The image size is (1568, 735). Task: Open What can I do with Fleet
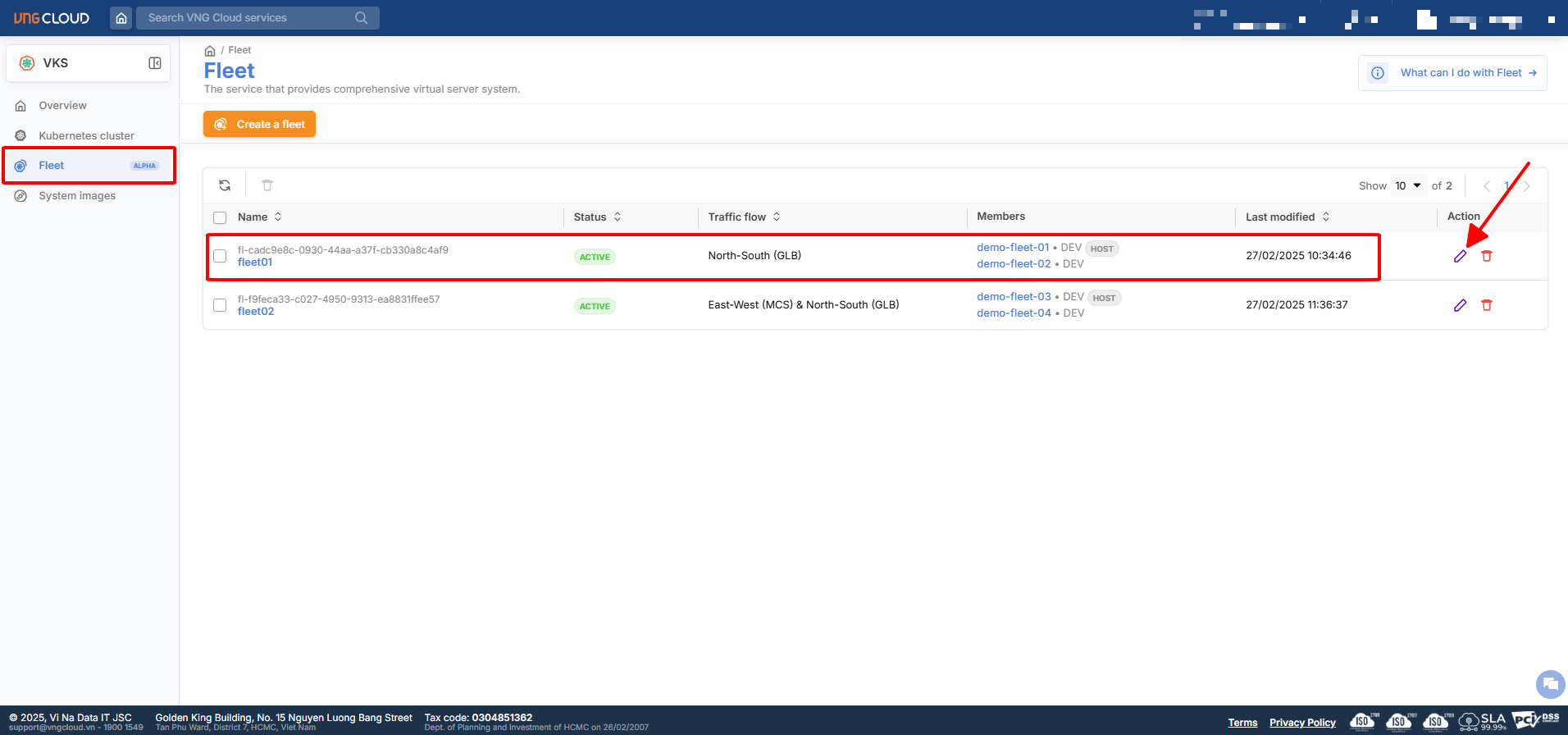(x=1461, y=73)
